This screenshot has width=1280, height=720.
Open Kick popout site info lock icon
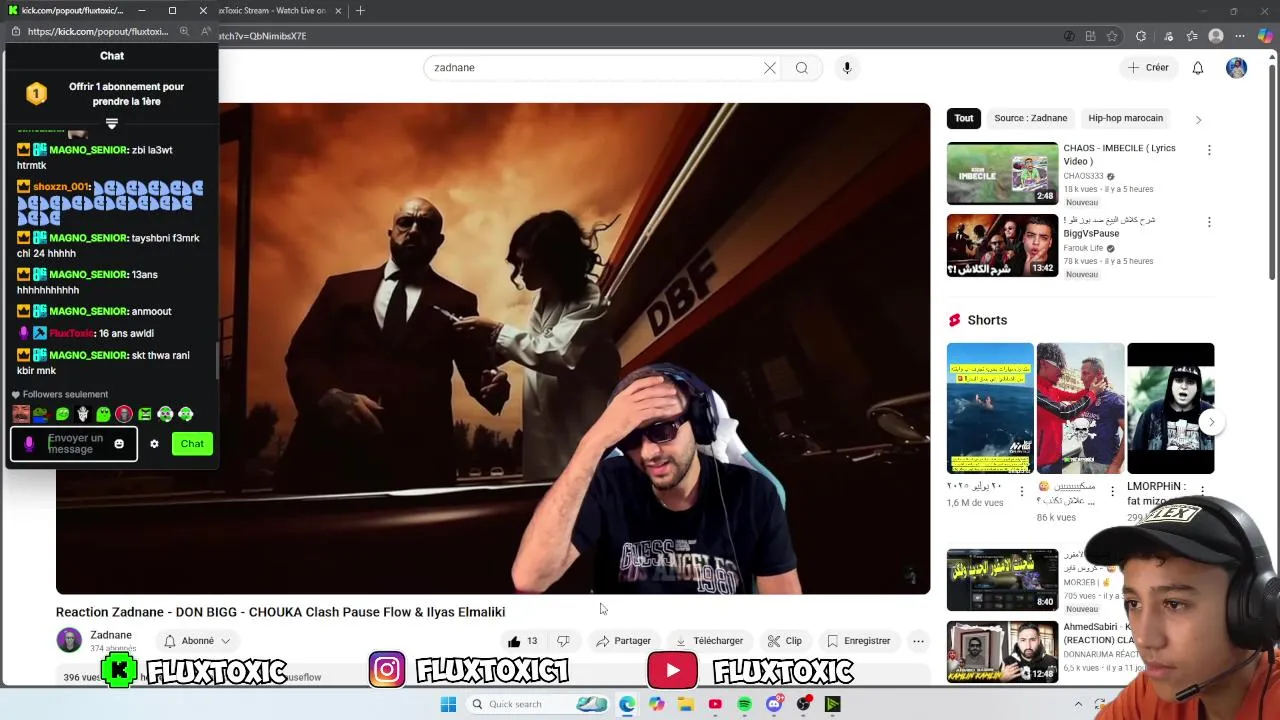(x=15, y=31)
